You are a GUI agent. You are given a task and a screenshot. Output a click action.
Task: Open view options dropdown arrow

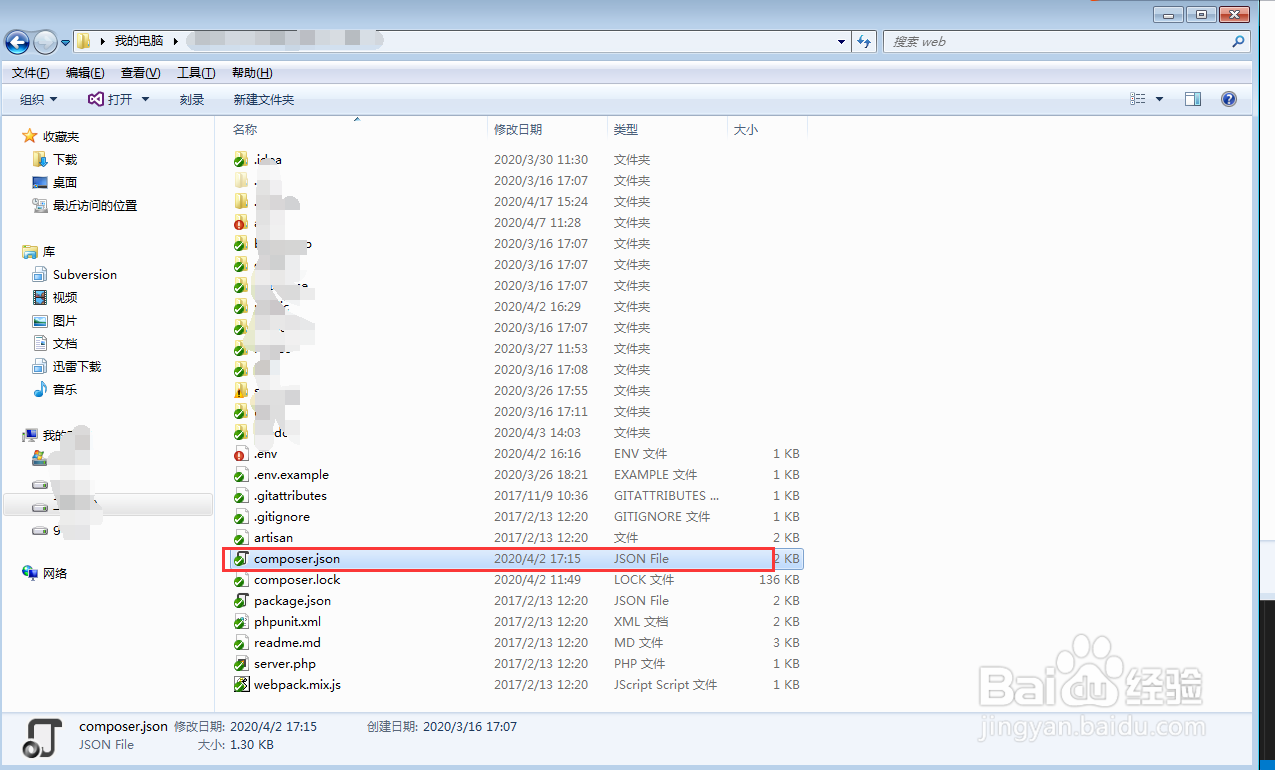pyautogui.click(x=1160, y=99)
